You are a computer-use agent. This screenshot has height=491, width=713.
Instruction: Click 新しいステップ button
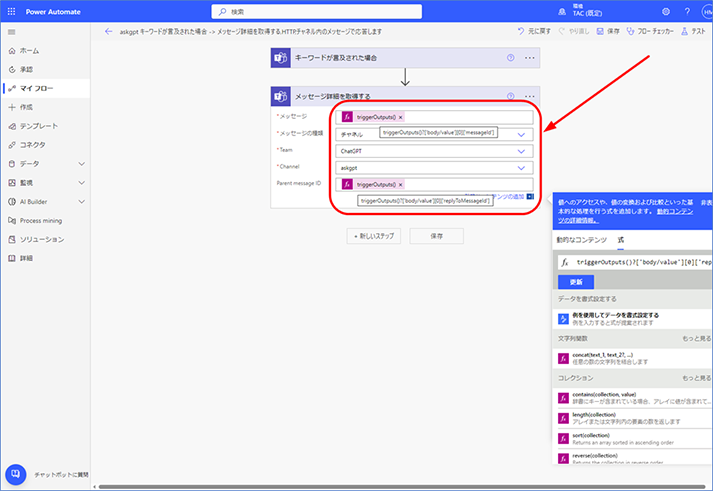[374, 236]
